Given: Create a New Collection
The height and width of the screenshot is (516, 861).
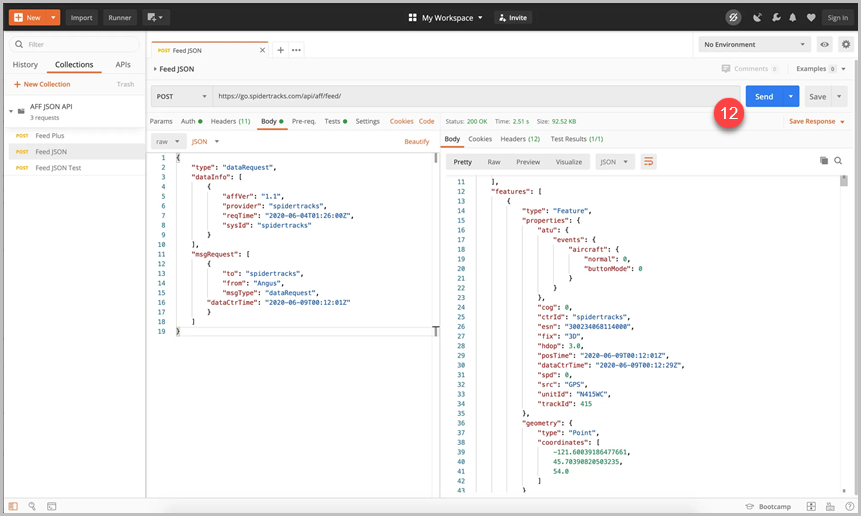Looking at the screenshot, I should (x=42, y=84).
